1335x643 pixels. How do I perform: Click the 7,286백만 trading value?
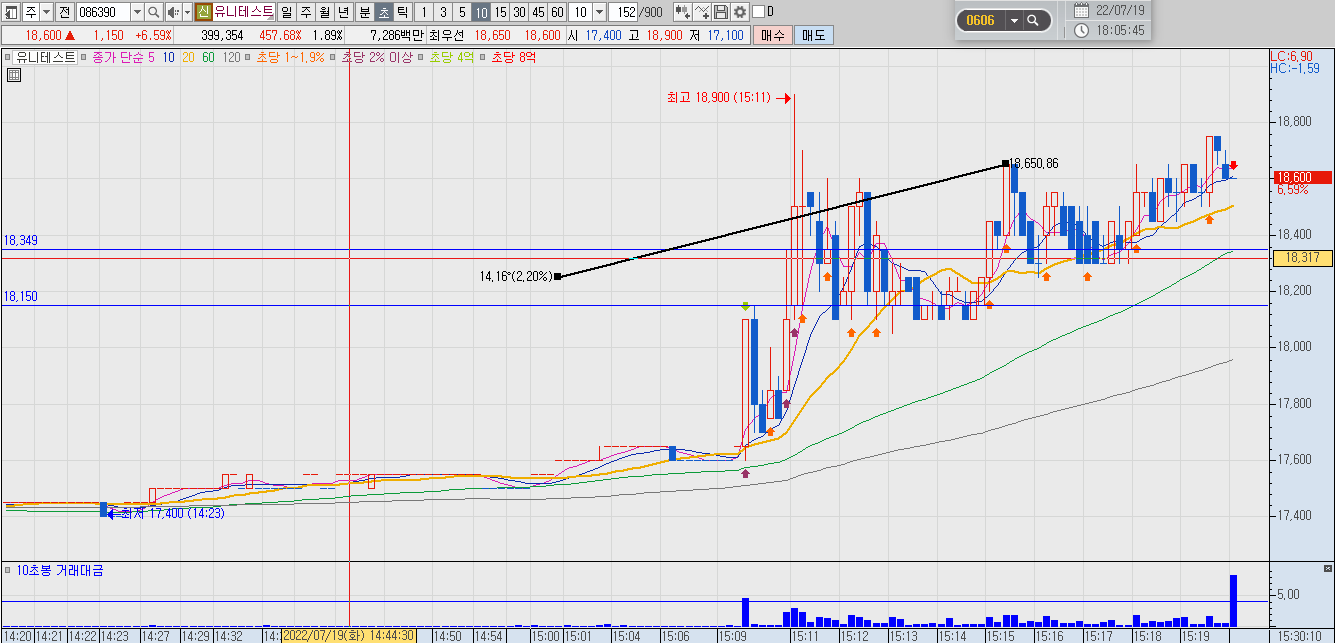(395, 34)
